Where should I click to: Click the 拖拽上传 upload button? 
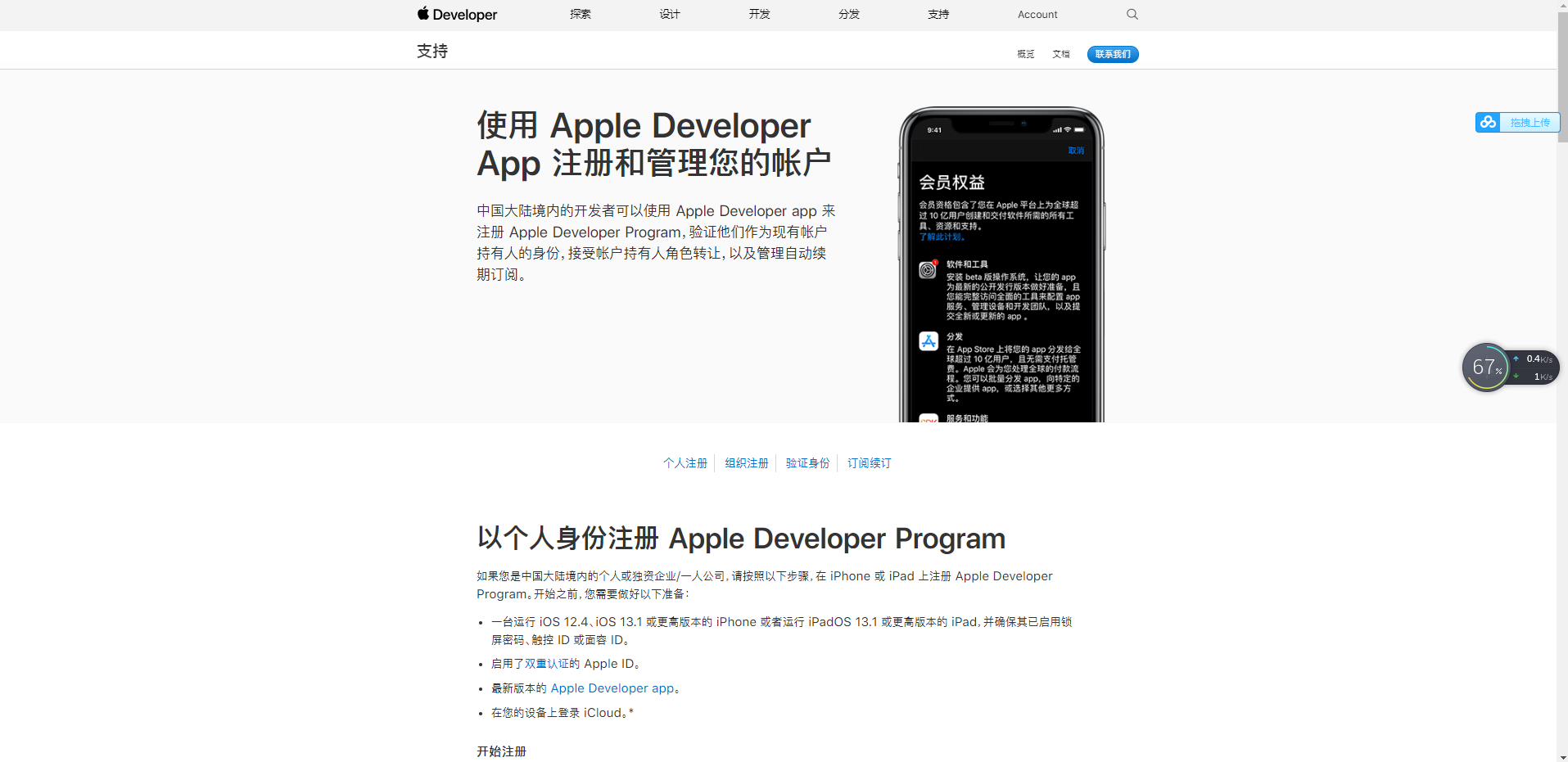tap(1530, 123)
